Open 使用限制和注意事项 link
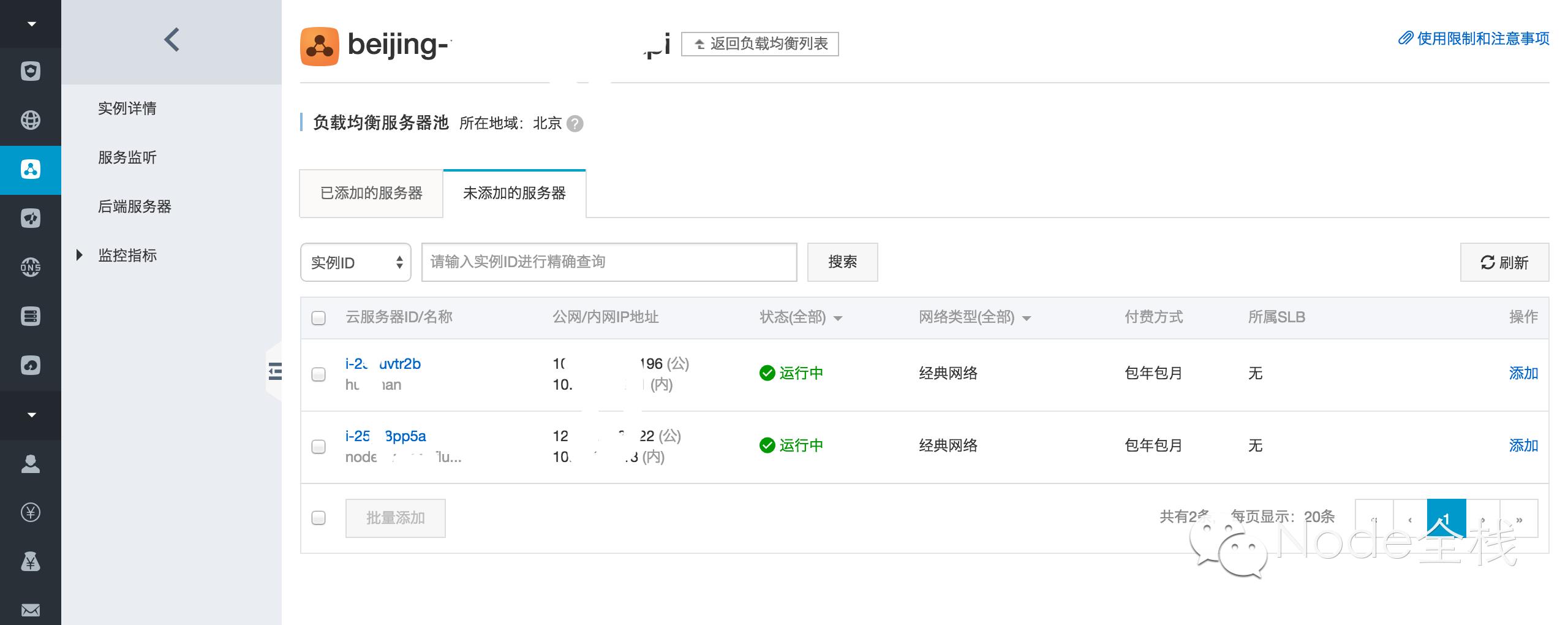 pos(1474,39)
